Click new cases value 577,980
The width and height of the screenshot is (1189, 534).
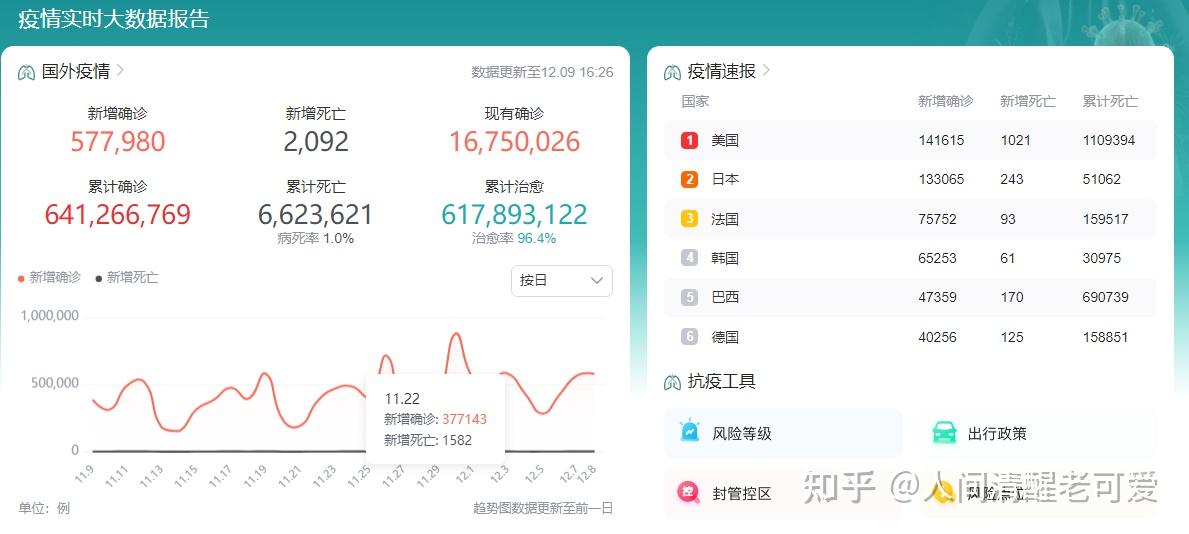pyautogui.click(x=118, y=142)
